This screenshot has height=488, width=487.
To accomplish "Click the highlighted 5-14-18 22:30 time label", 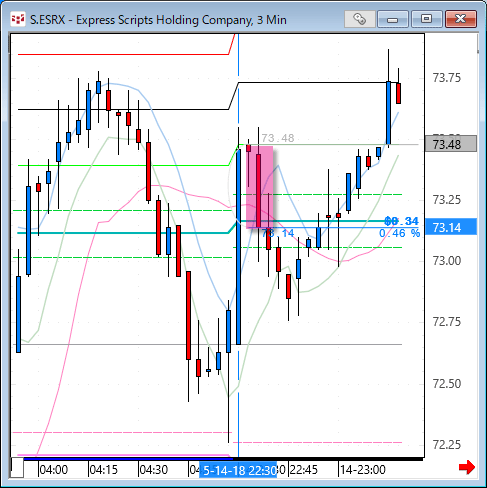I will coord(238,470).
